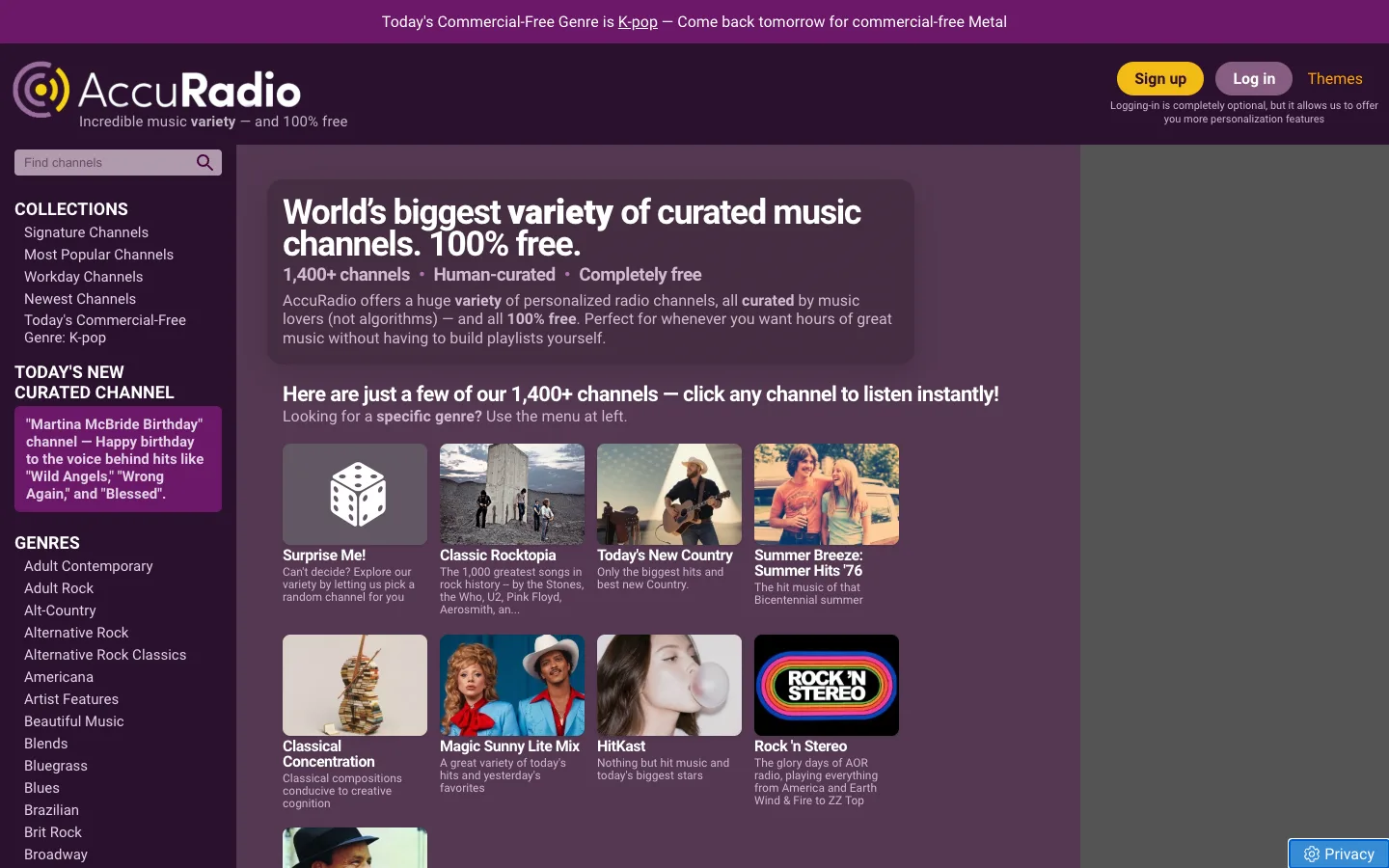The image size is (1389, 868).
Task: Click the HitKast title
Action: [x=621, y=746]
